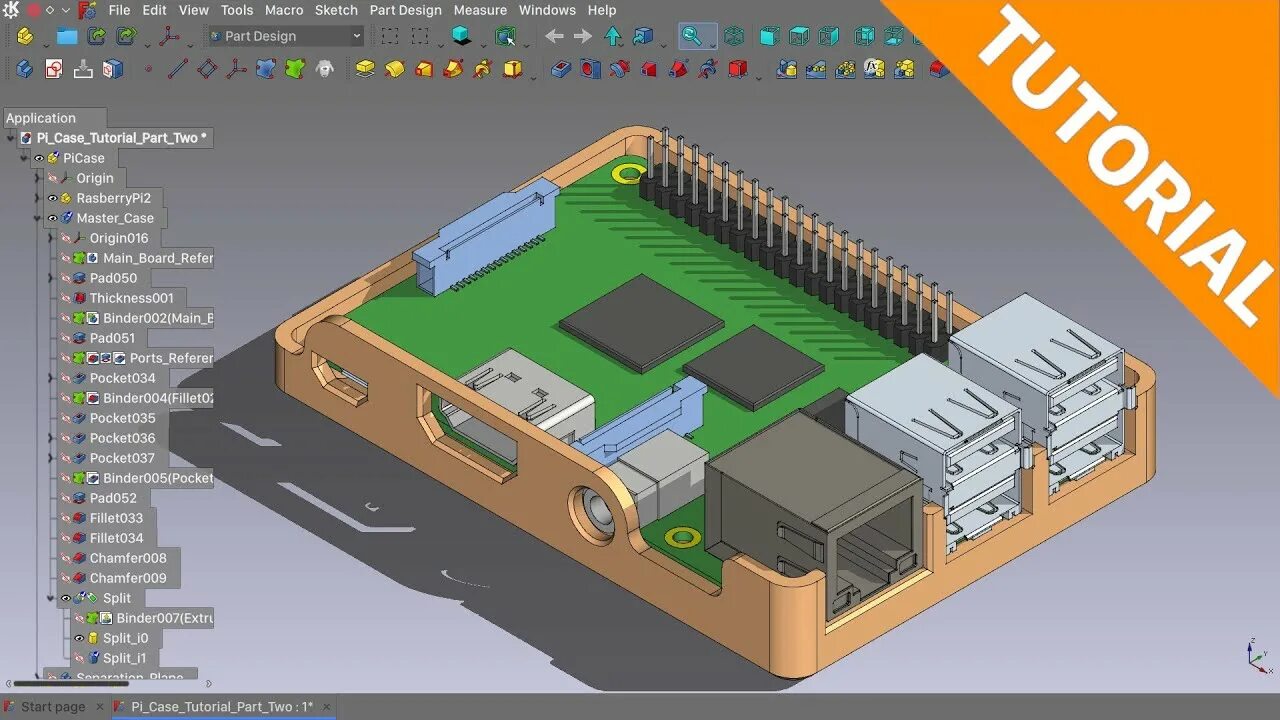Click the Pocket tool icon
The width and height of the screenshot is (1280, 720).
[x=561, y=69]
